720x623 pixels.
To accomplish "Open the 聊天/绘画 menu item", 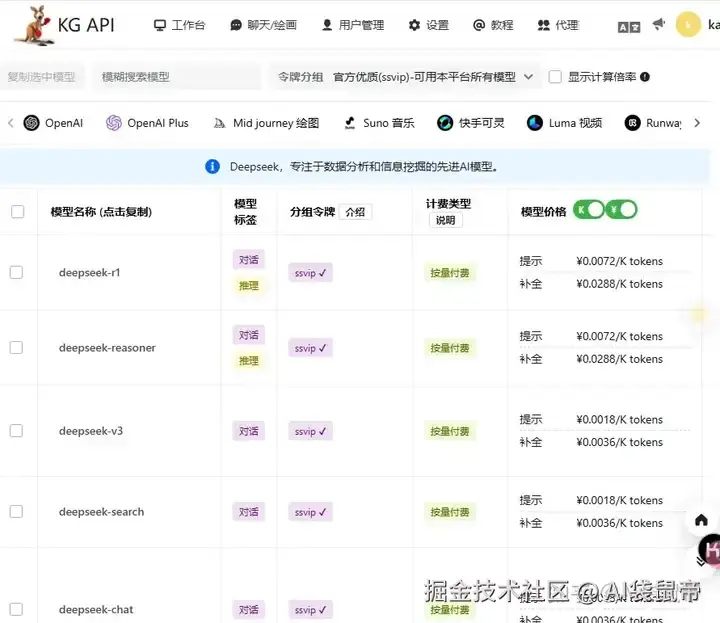I will (264, 25).
